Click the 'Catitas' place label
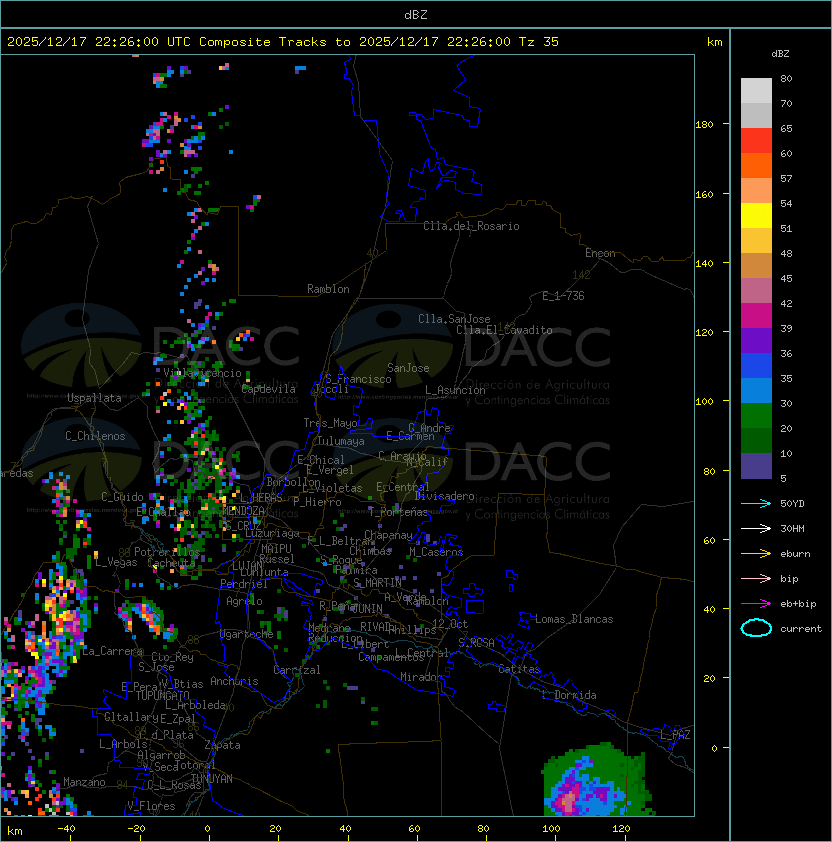Image resolution: width=832 pixels, height=842 pixels. point(519,669)
